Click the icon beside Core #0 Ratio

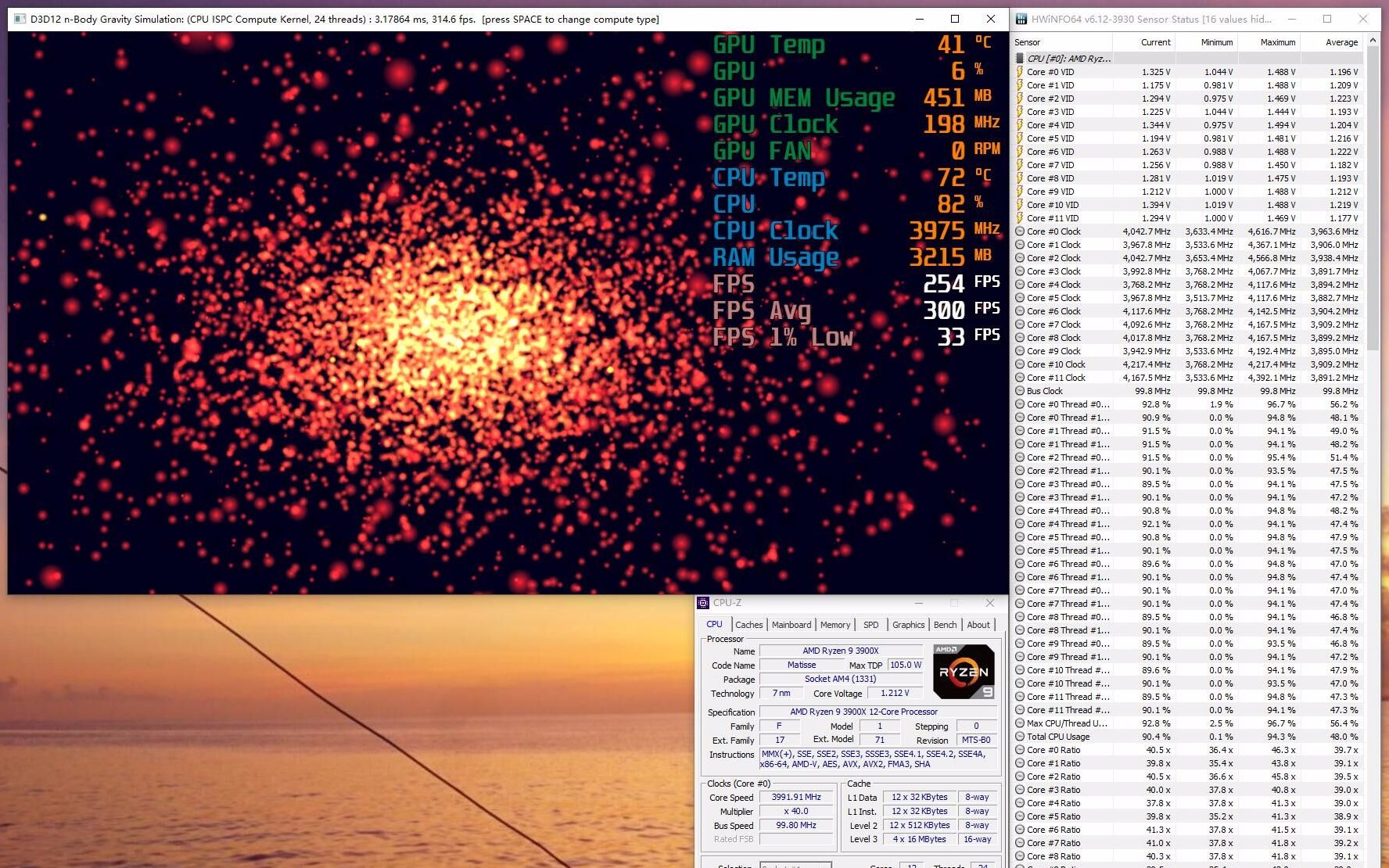[1020, 750]
